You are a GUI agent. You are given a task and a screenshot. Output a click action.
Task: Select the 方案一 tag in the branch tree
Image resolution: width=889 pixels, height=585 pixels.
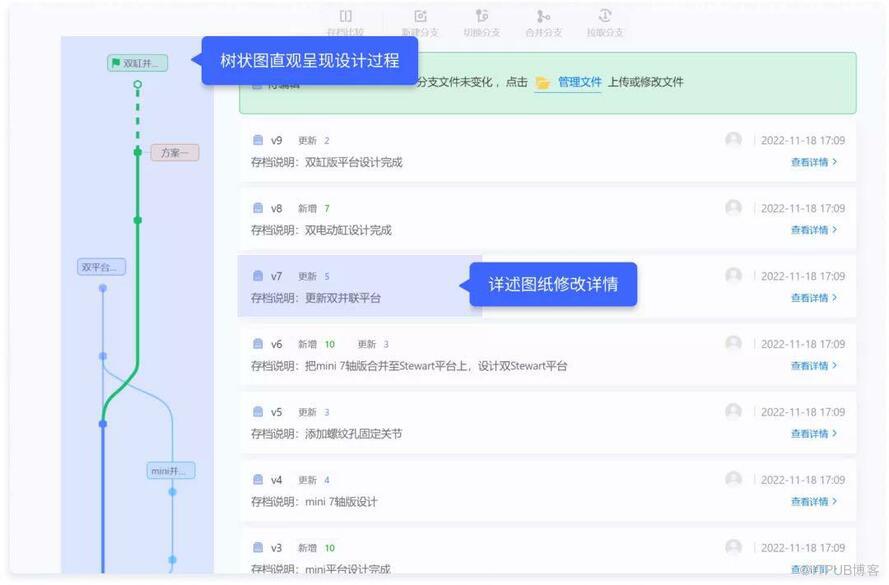[175, 153]
